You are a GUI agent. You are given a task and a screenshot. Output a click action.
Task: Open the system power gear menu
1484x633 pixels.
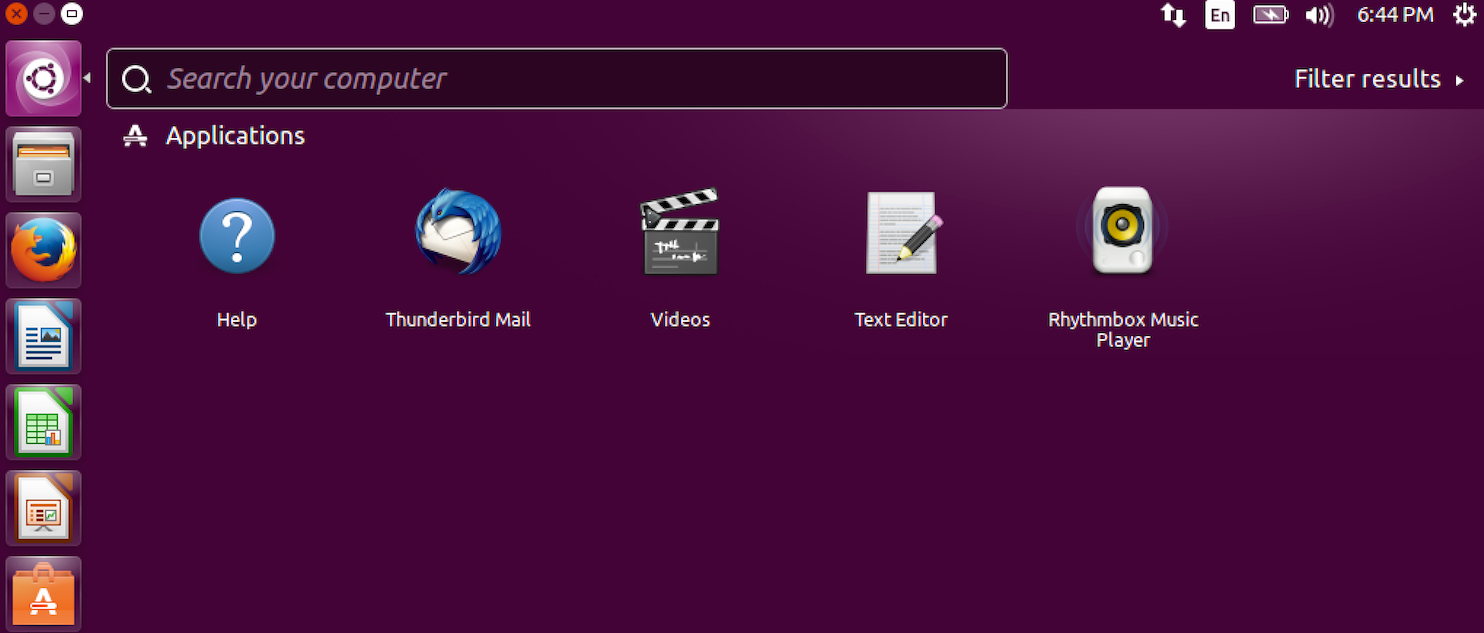tap(1464, 14)
